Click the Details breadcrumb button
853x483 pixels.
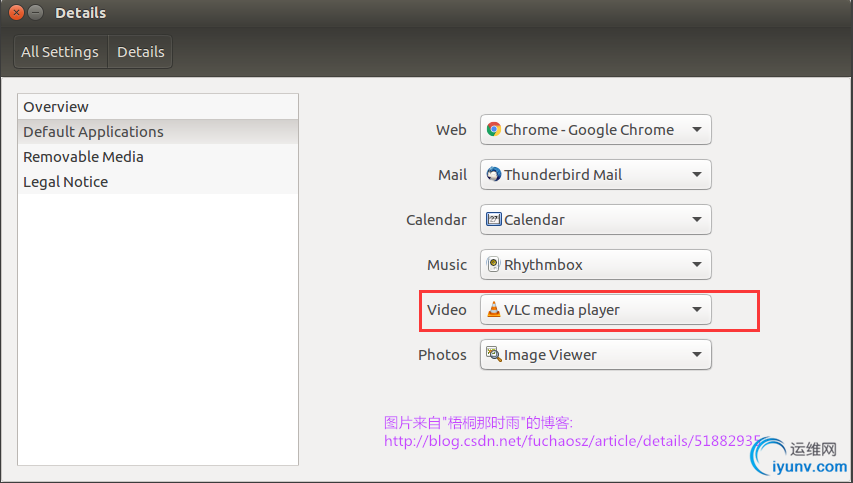pyautogui.click(x=140, y=52)
